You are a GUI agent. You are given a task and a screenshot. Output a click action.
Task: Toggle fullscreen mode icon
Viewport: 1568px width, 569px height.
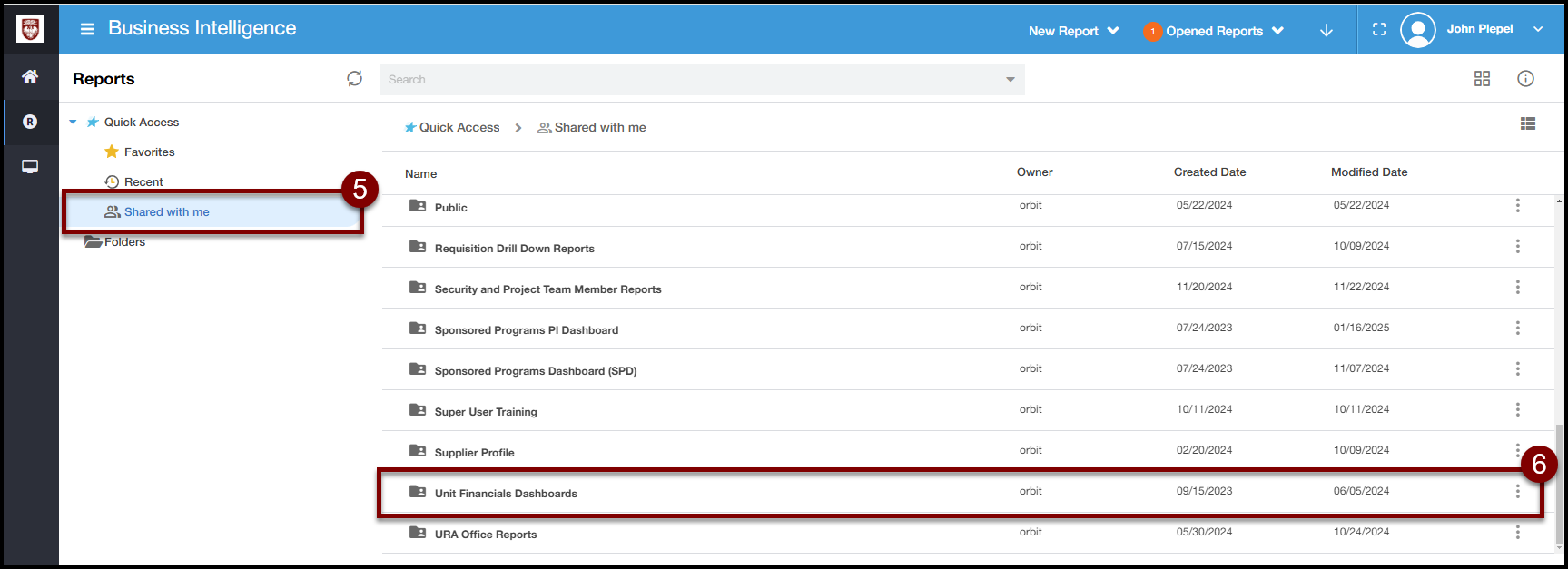point(1378,30)
